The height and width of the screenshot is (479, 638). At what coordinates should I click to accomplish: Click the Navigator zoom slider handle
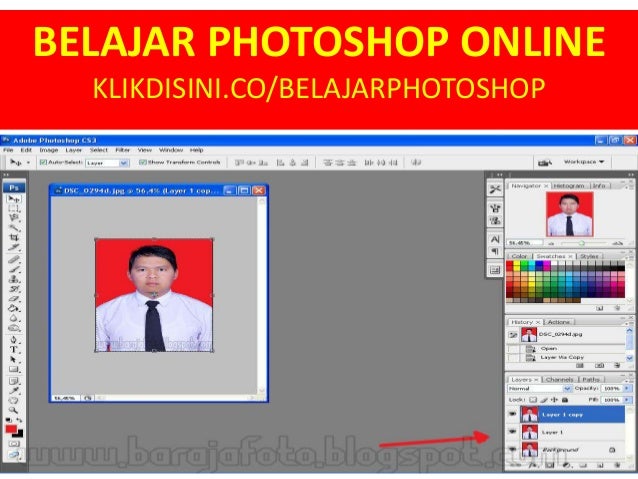click(x=581, y=243)
